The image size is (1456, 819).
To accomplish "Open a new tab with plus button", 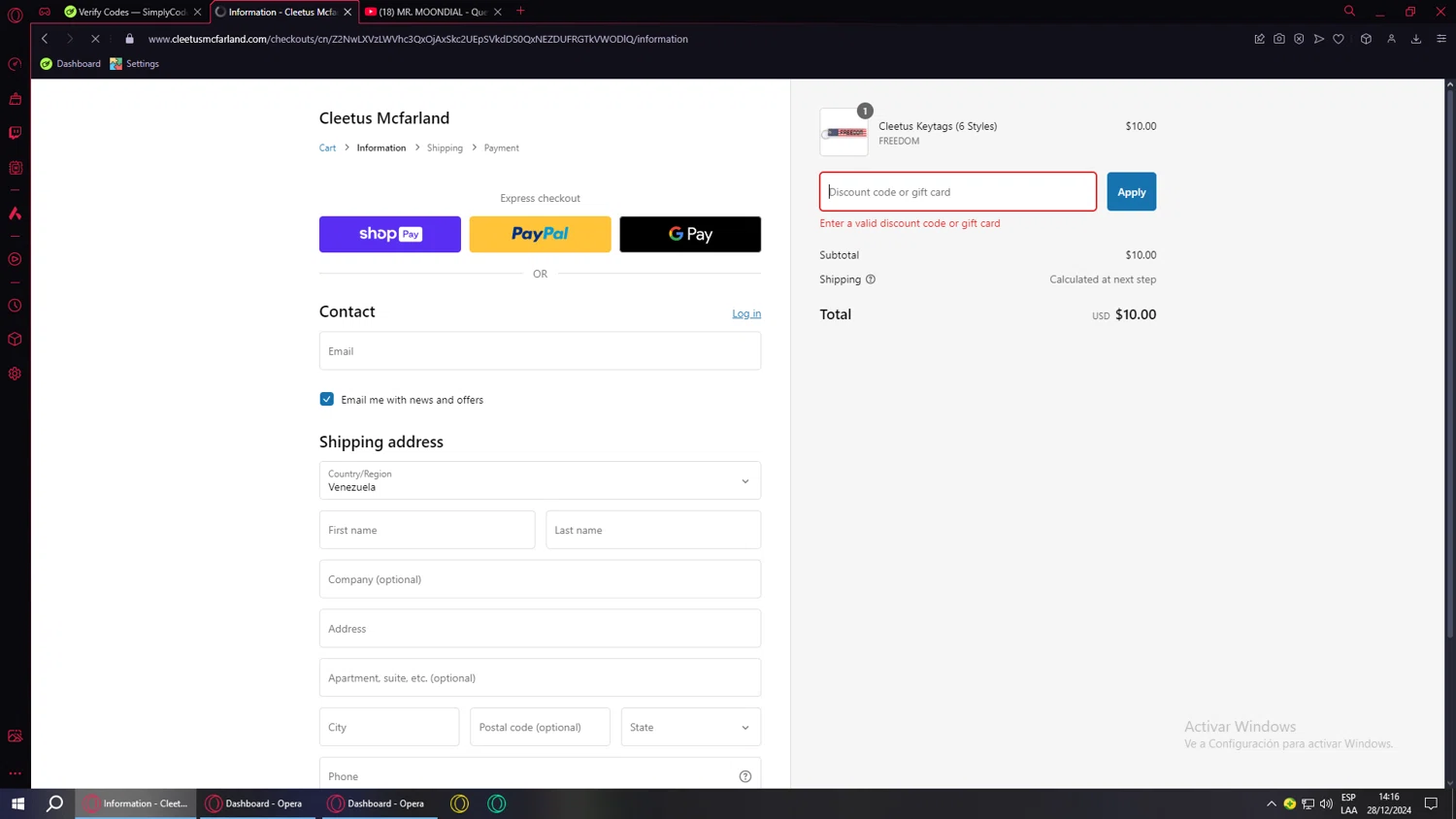I will [520, 12].
